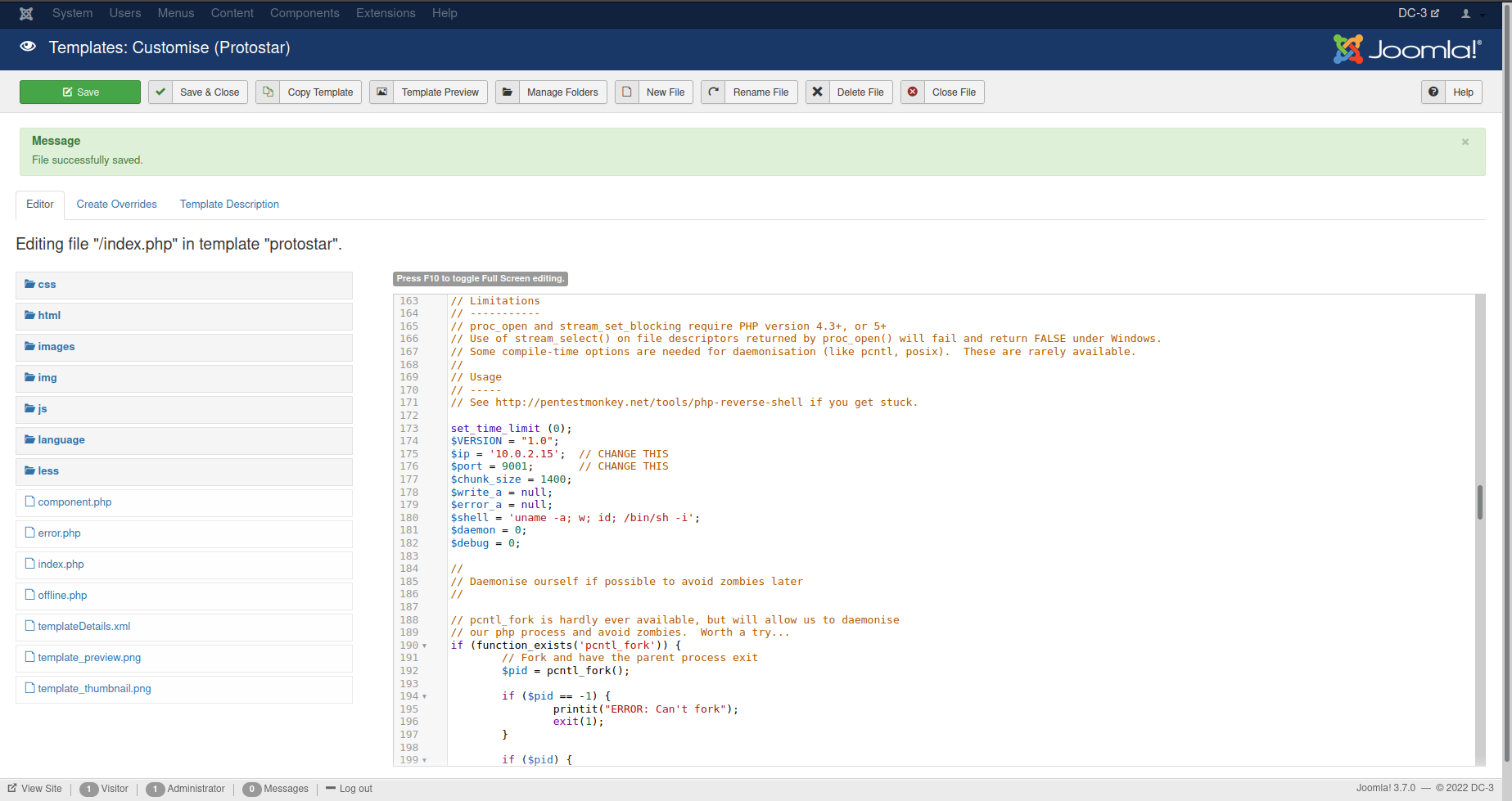Click the Manage Folders folder icon
The width and height of the screenshot is (1512, 801).
click(x=508, y=92)
